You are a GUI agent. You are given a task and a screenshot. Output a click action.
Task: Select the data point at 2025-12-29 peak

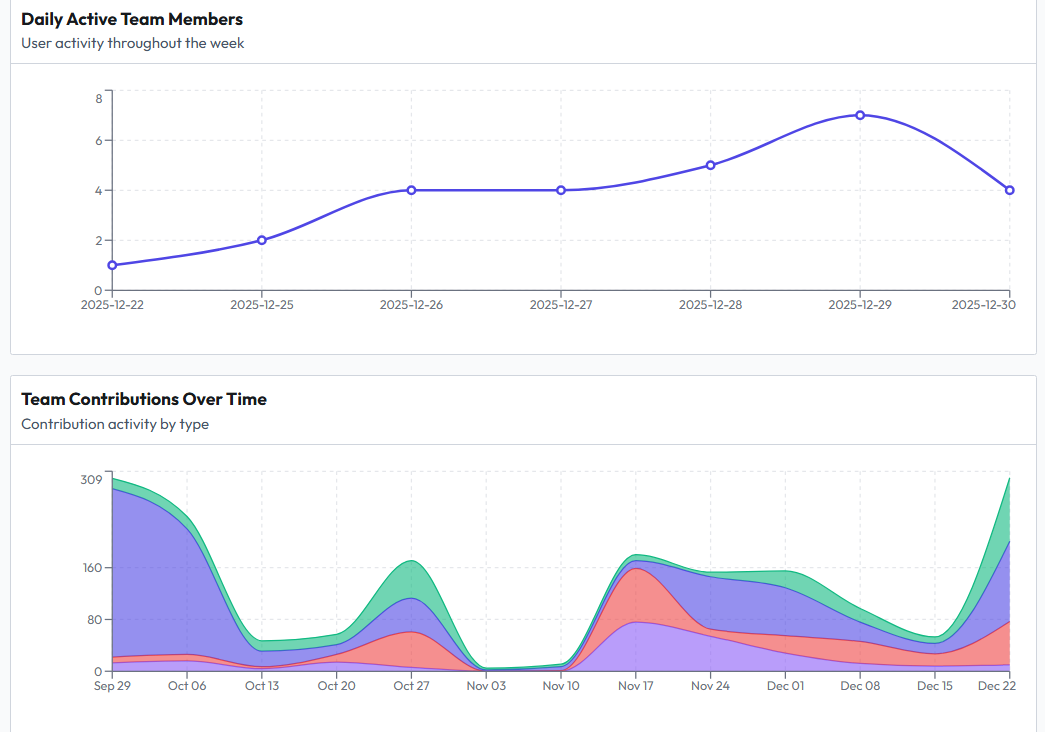(x=860, y=115)
